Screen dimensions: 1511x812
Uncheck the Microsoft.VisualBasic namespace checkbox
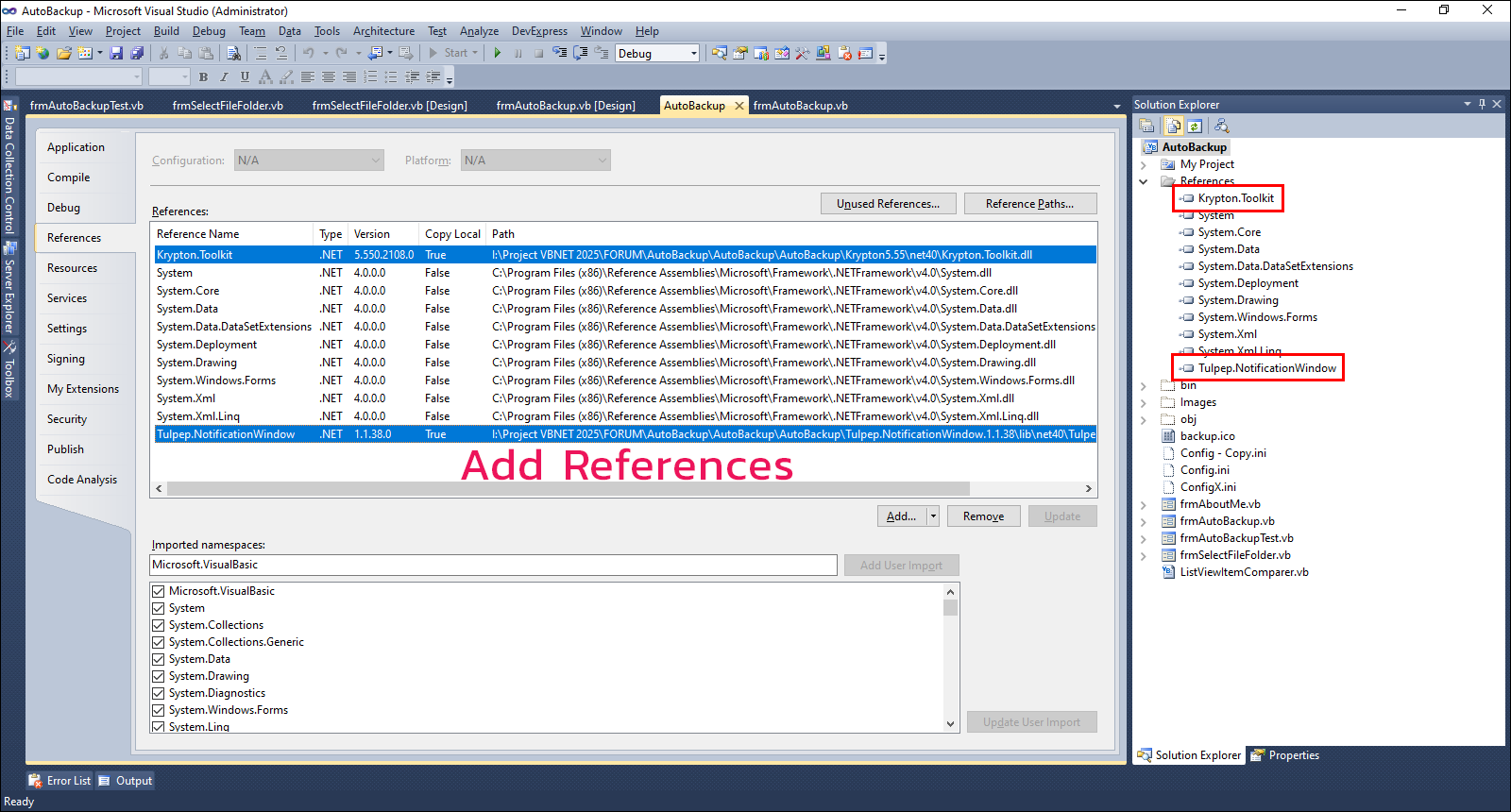click(159, 591)
